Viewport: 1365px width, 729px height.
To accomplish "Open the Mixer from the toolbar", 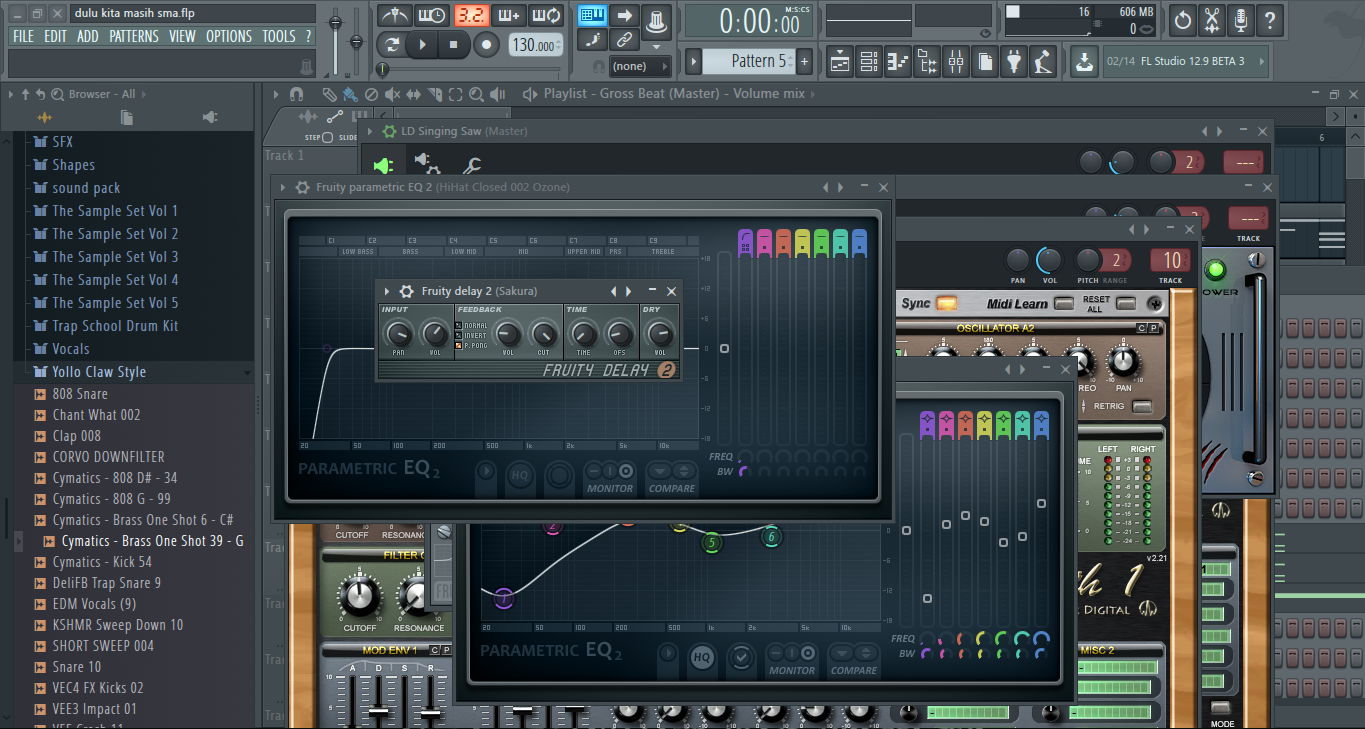I will pyautogui.click(x=956, y=62).
